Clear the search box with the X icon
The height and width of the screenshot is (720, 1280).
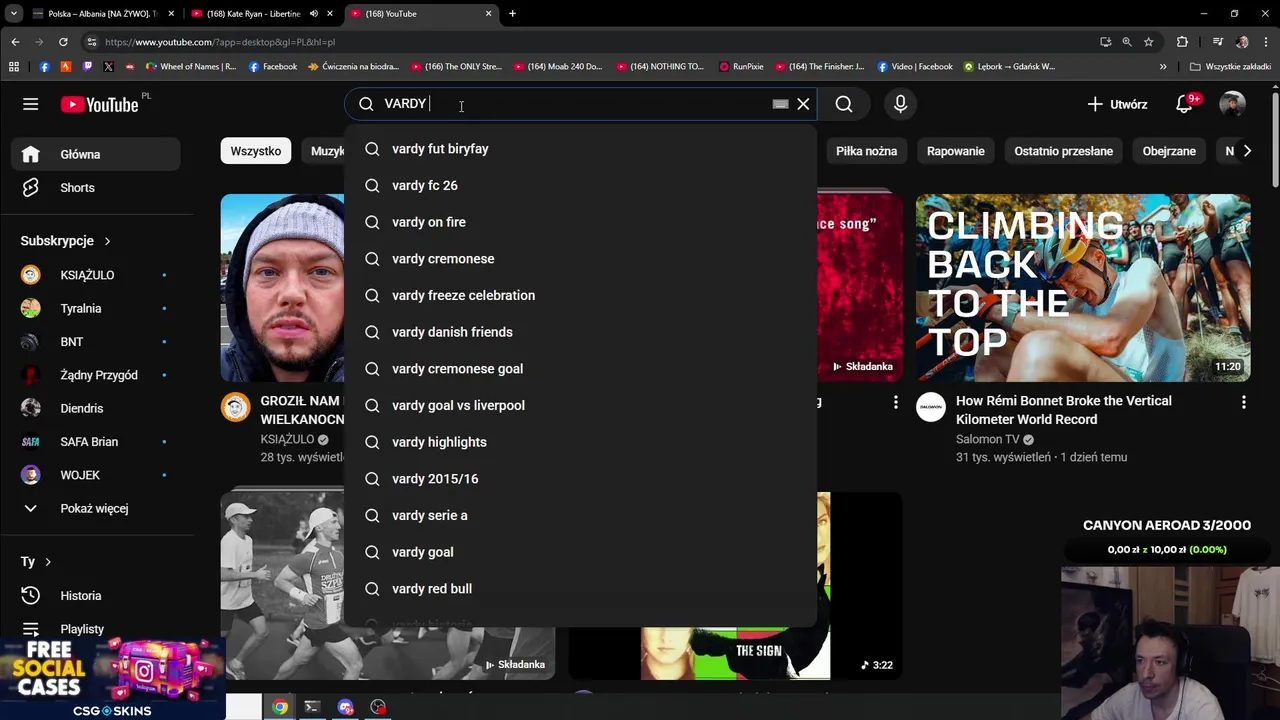(803, 104)
